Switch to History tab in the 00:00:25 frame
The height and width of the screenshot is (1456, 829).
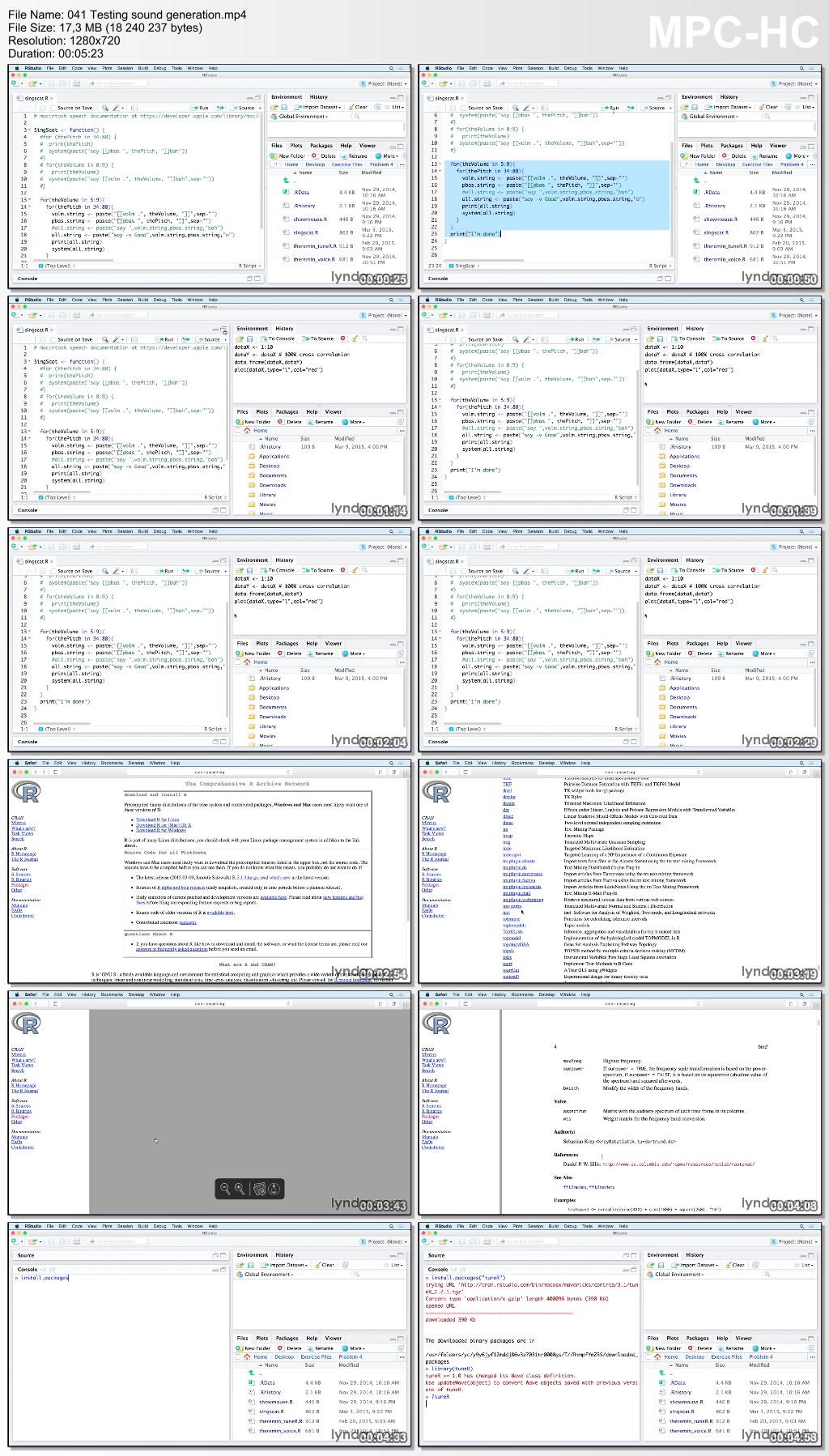(x=319, y=97)
